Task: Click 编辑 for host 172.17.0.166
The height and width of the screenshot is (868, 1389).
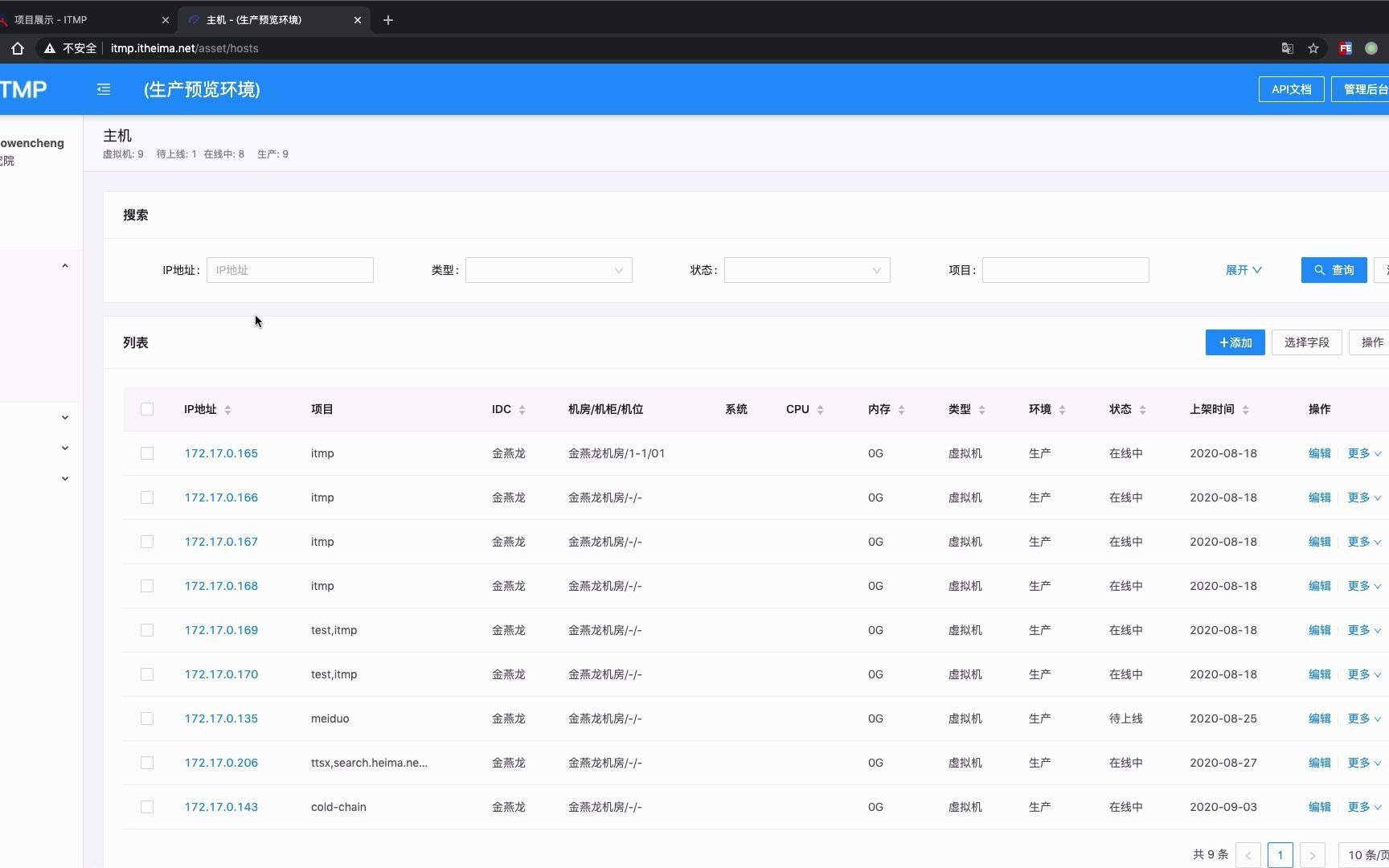Action: (1320, 497)
